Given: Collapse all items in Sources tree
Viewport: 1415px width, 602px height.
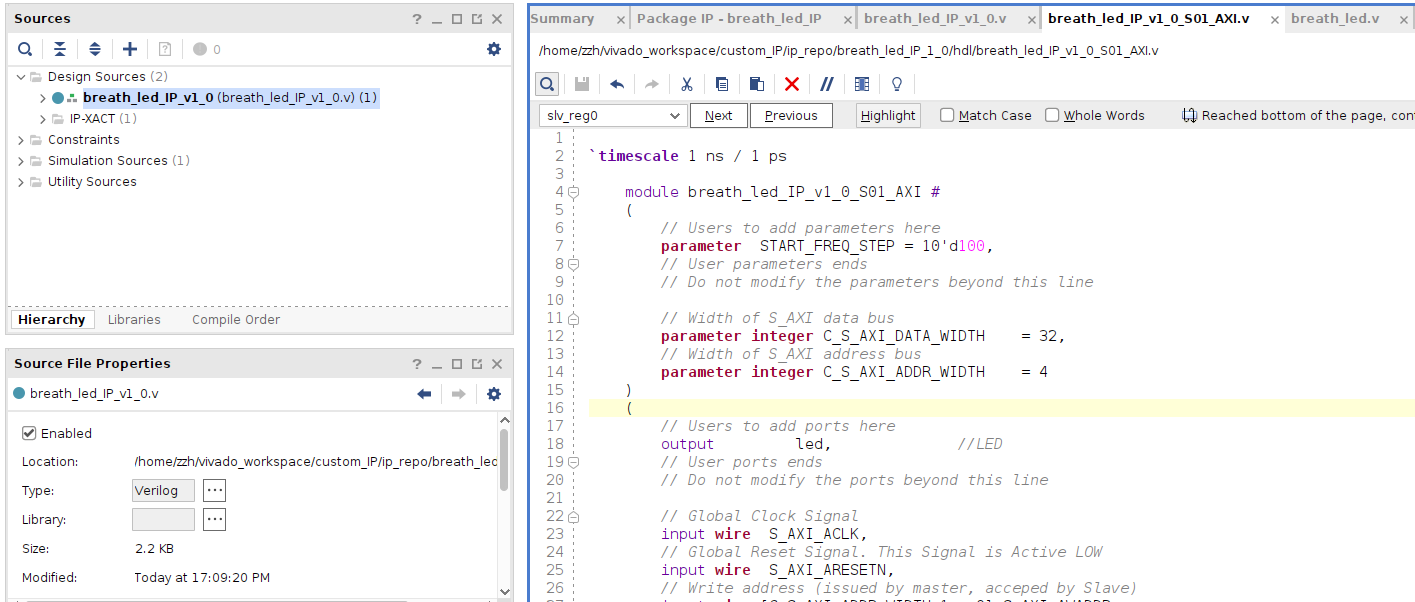Looking at the screenshot, I should (60, 49).
